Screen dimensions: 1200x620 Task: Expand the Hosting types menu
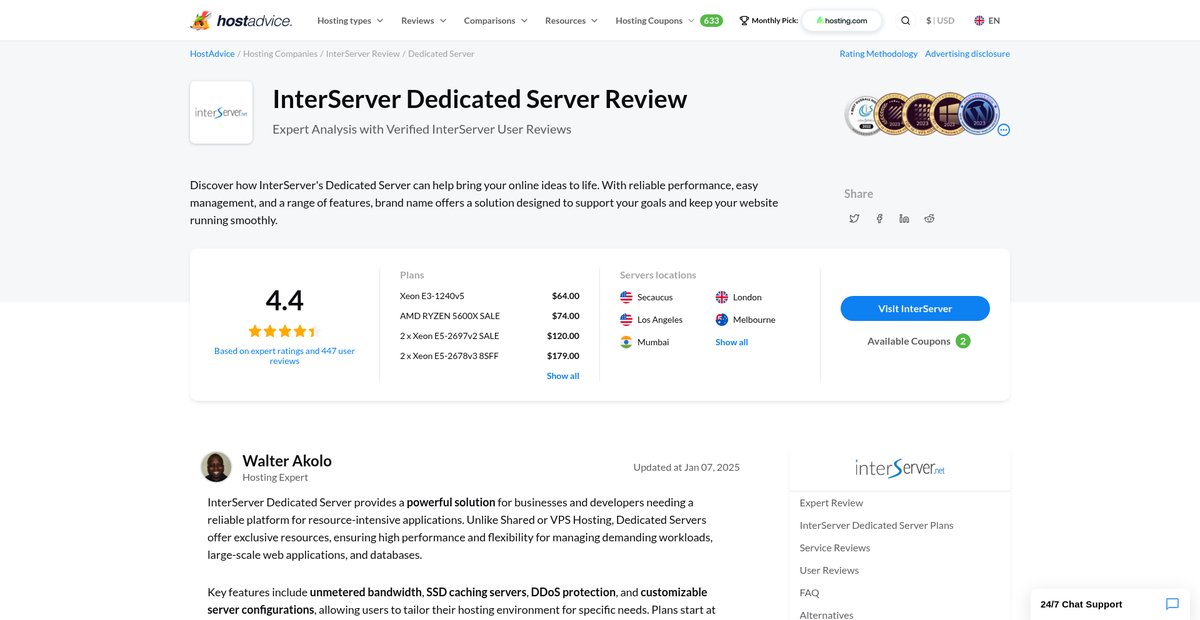coord(350,20)
